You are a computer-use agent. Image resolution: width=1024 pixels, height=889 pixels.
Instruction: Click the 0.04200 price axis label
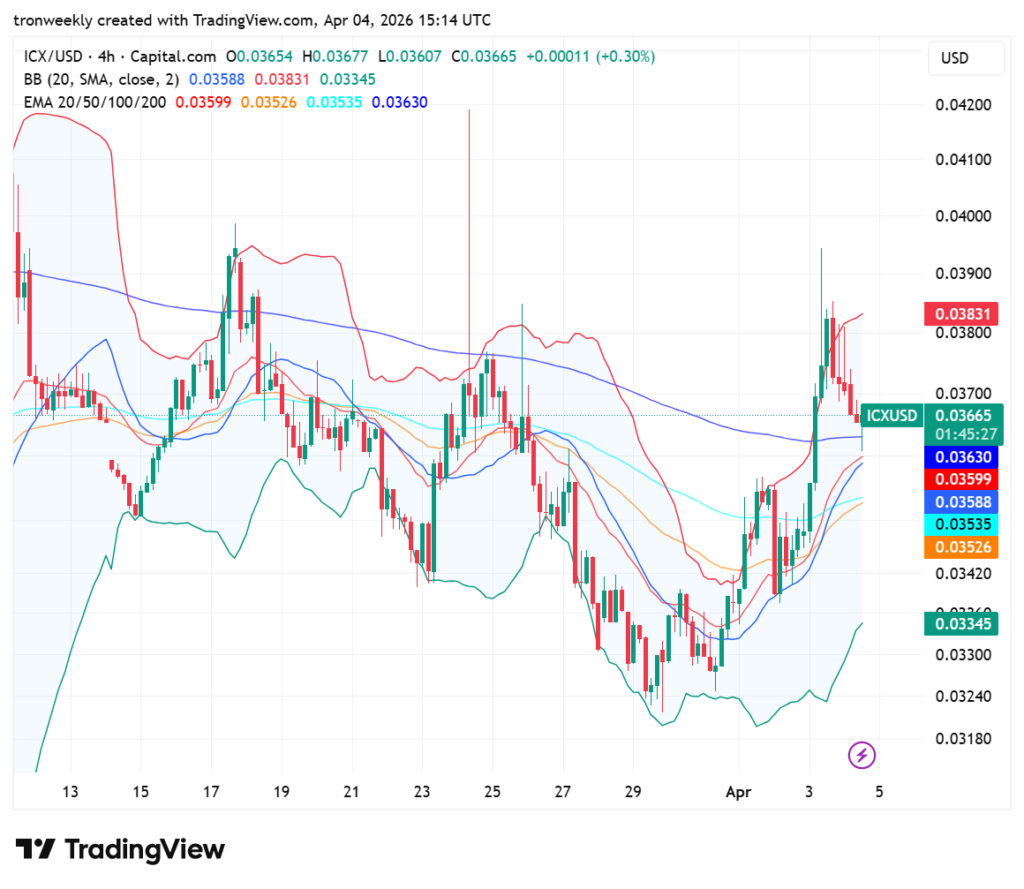[961, 105]
